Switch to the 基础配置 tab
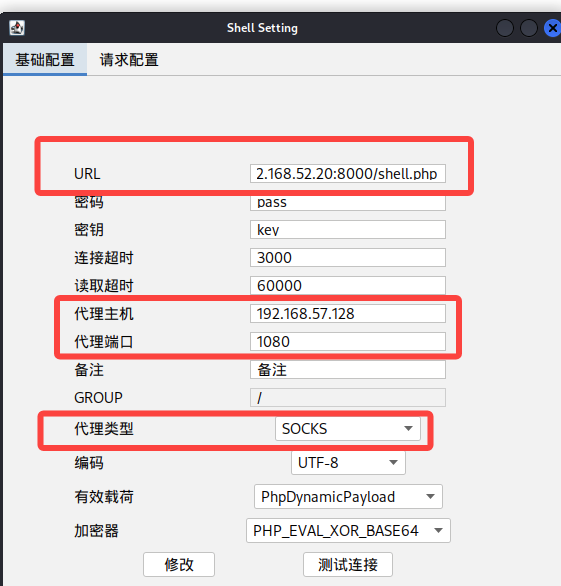This screenshot has width=561, height=586. (45, 60)
